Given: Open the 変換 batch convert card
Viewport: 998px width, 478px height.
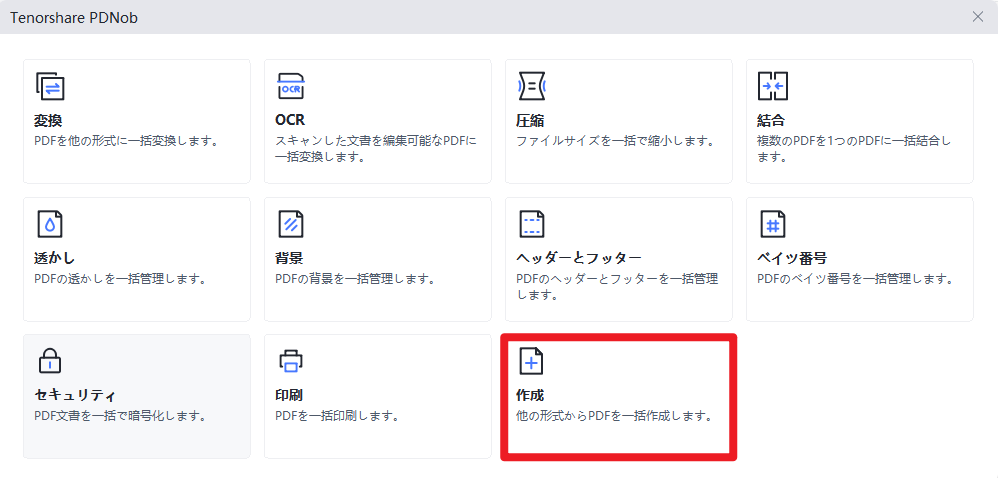Looking at the screenshot, I should tap(137, 122).
